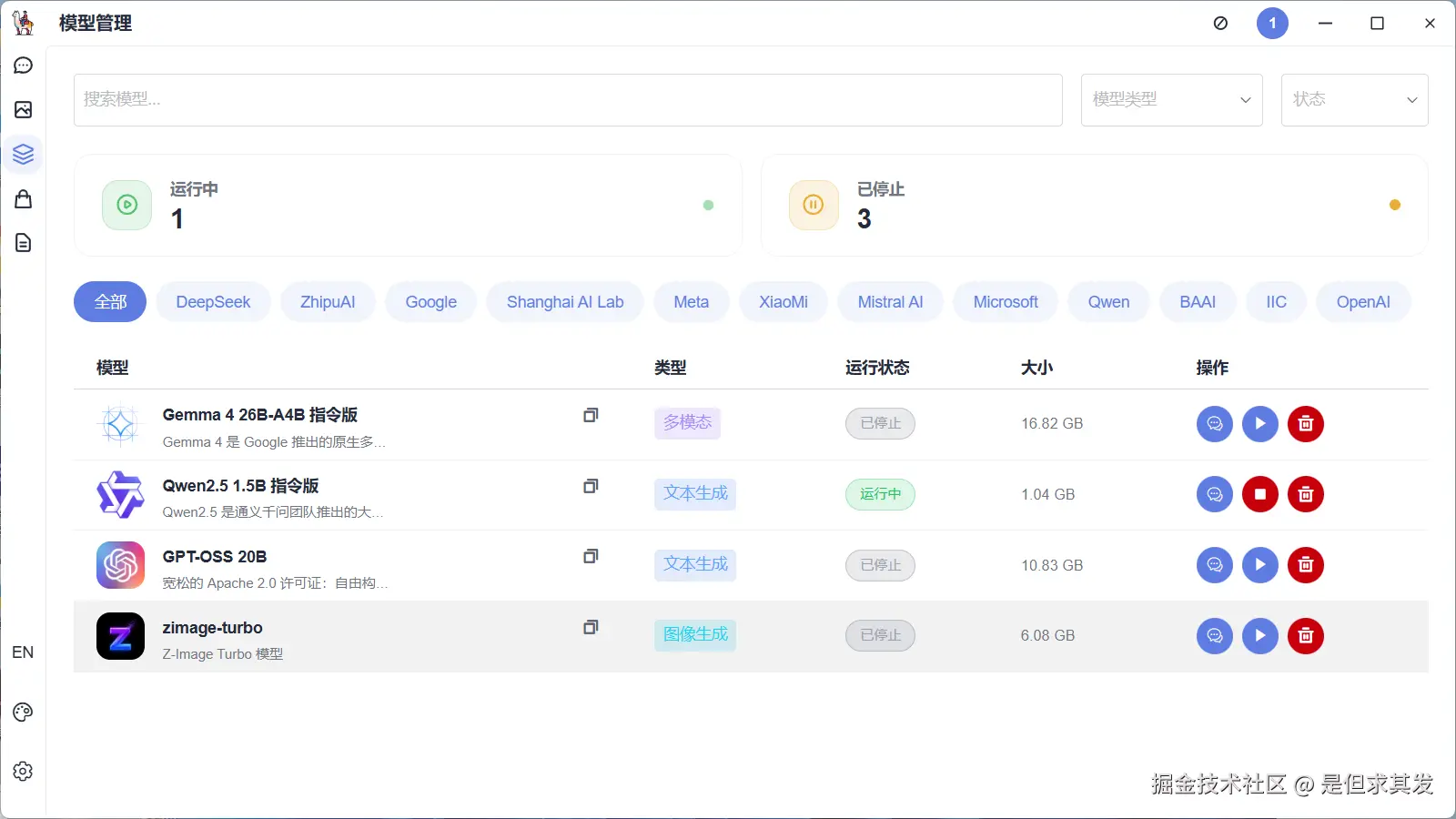Click the 已停止 badge in the Gemma row
1456x819 pixels.
pos(880,423)
